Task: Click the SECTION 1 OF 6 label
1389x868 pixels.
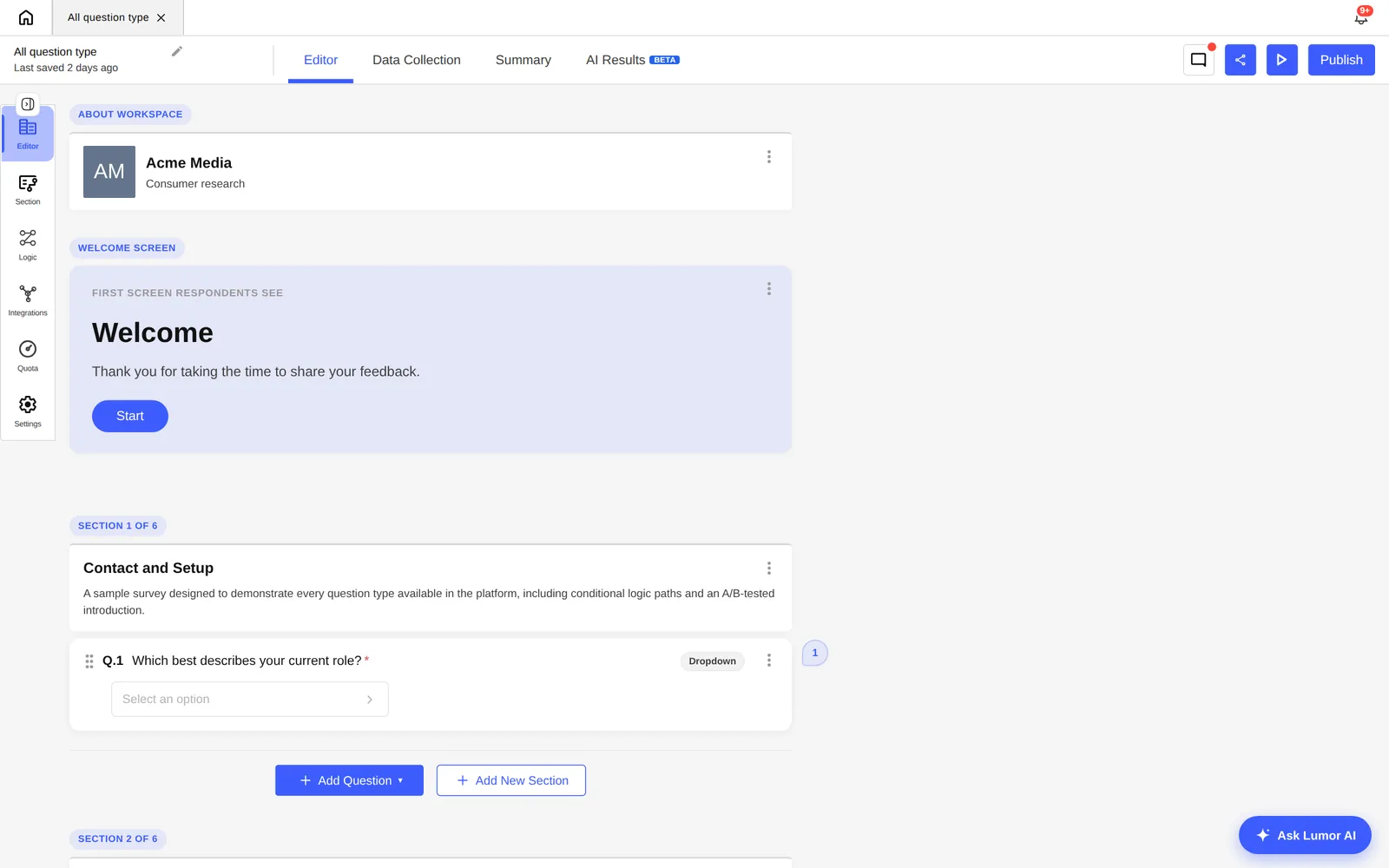Action: (x=118, y=526)
